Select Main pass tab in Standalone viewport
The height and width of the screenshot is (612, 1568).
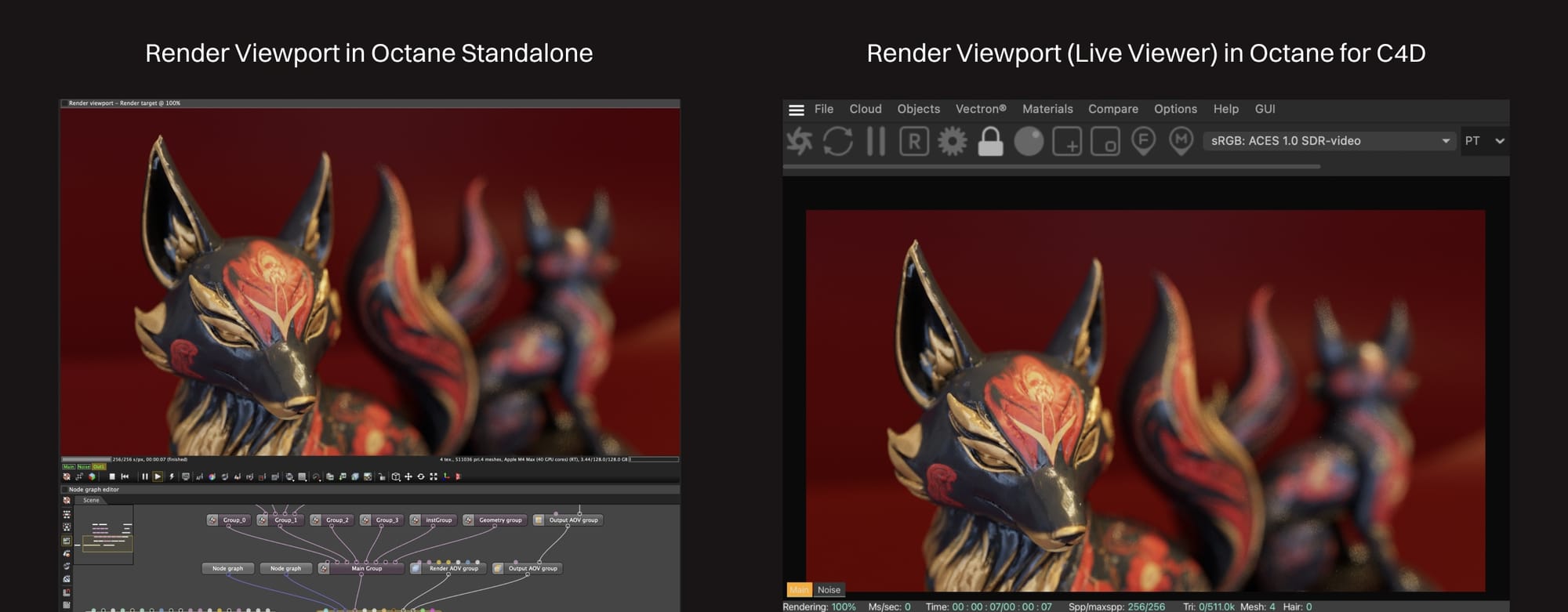pyautogui.click(x=69, y=467)
